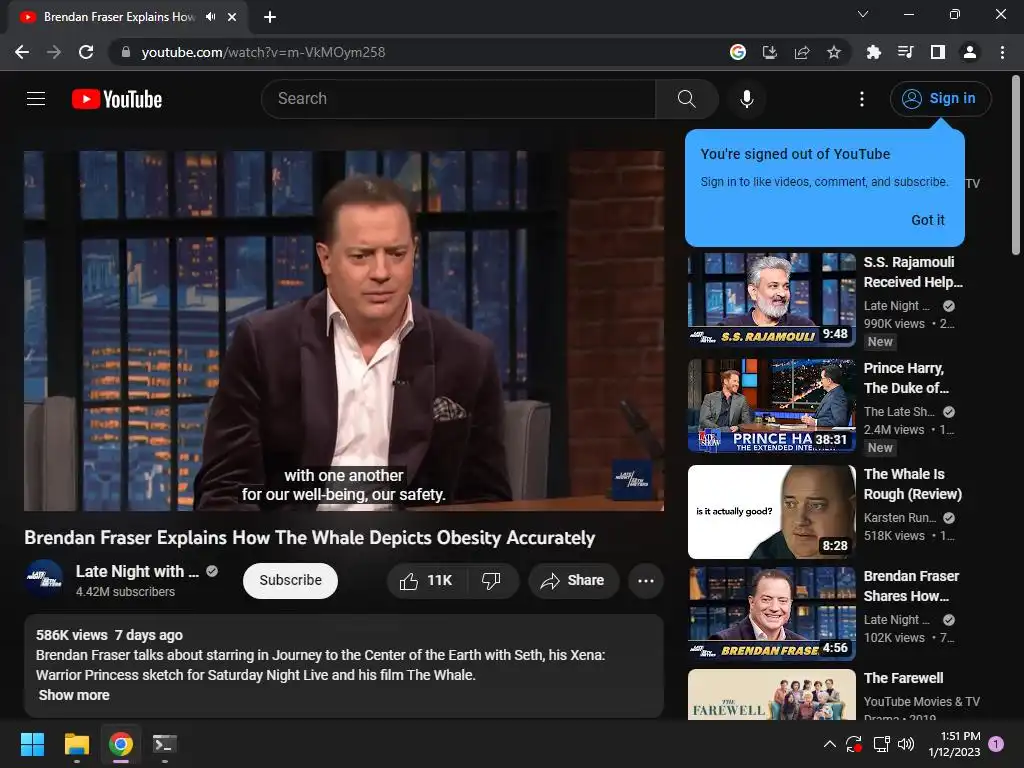Click the browser forward arrow
This screenshot has width=1024, height=768.
[x=54, y=52]
